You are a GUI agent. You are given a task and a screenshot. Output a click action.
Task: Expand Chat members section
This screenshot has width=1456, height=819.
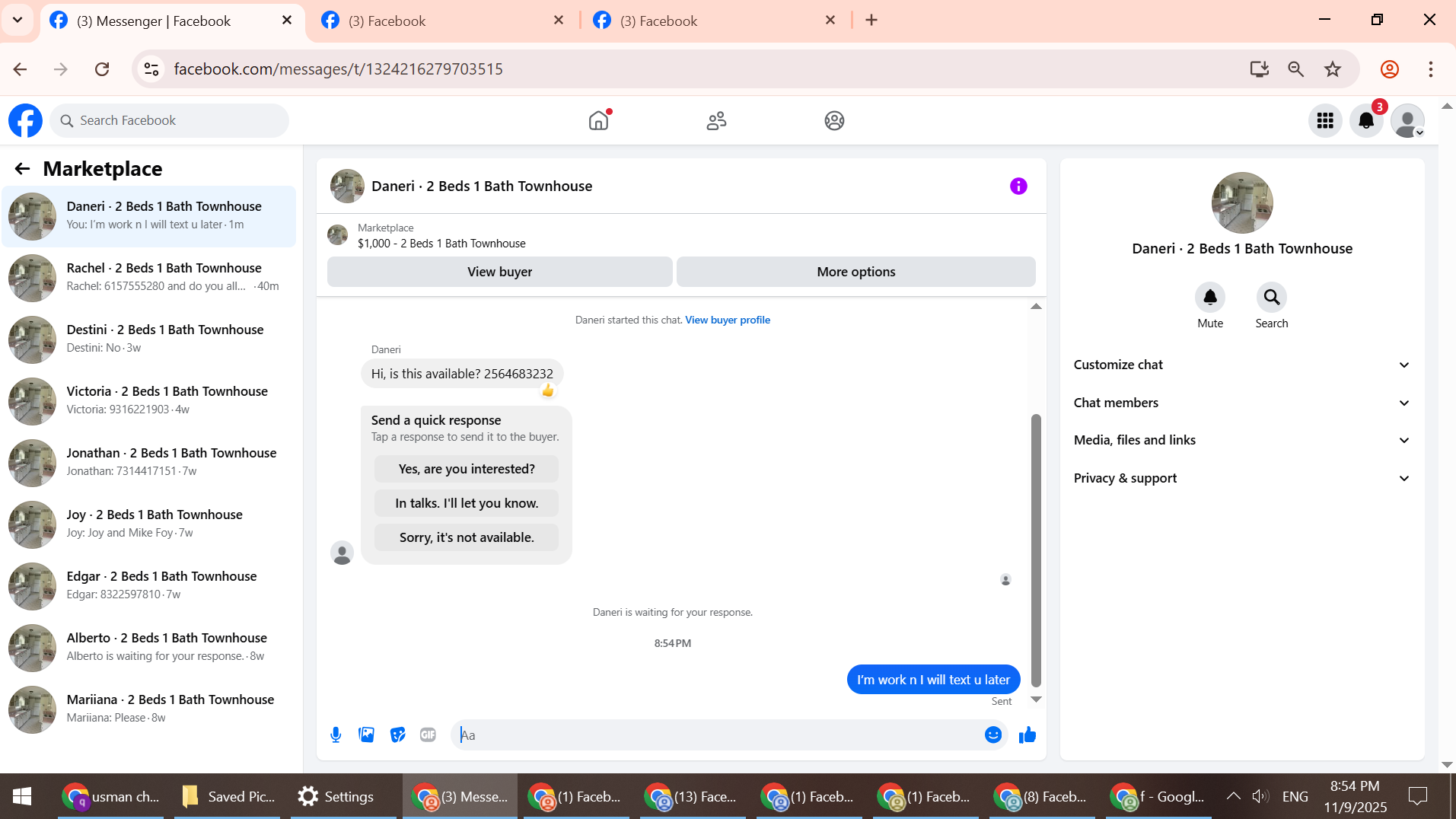1242,403
